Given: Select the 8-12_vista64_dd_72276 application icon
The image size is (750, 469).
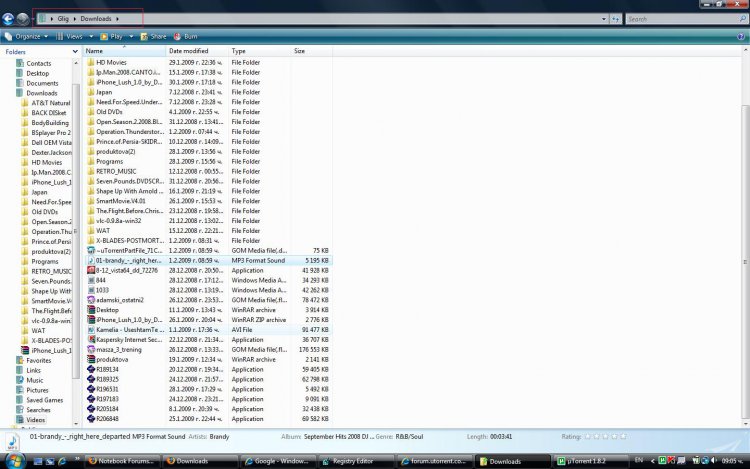Looking at the screenshot, I should coord(90,270).
